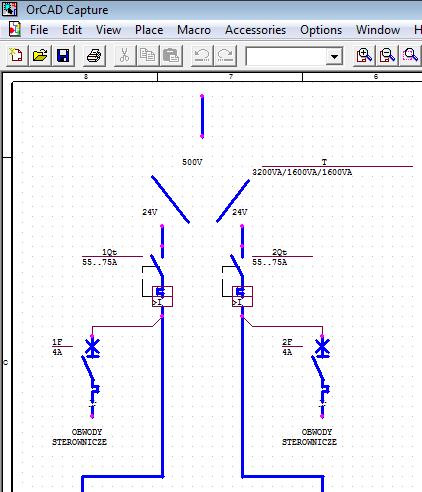
Task: Expand the toolbar combo box dropdown arrow
Action: pyautogui.click(x=334, y=56)
